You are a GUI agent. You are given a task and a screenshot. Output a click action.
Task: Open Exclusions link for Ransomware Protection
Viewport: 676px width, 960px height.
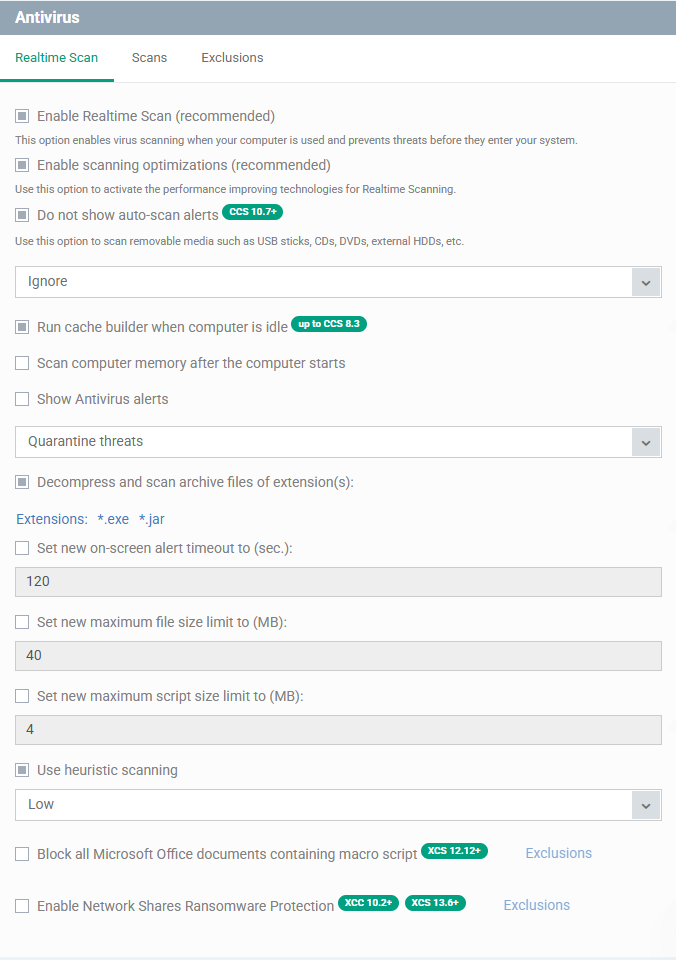pyautogui.click(x=536, y=905)
